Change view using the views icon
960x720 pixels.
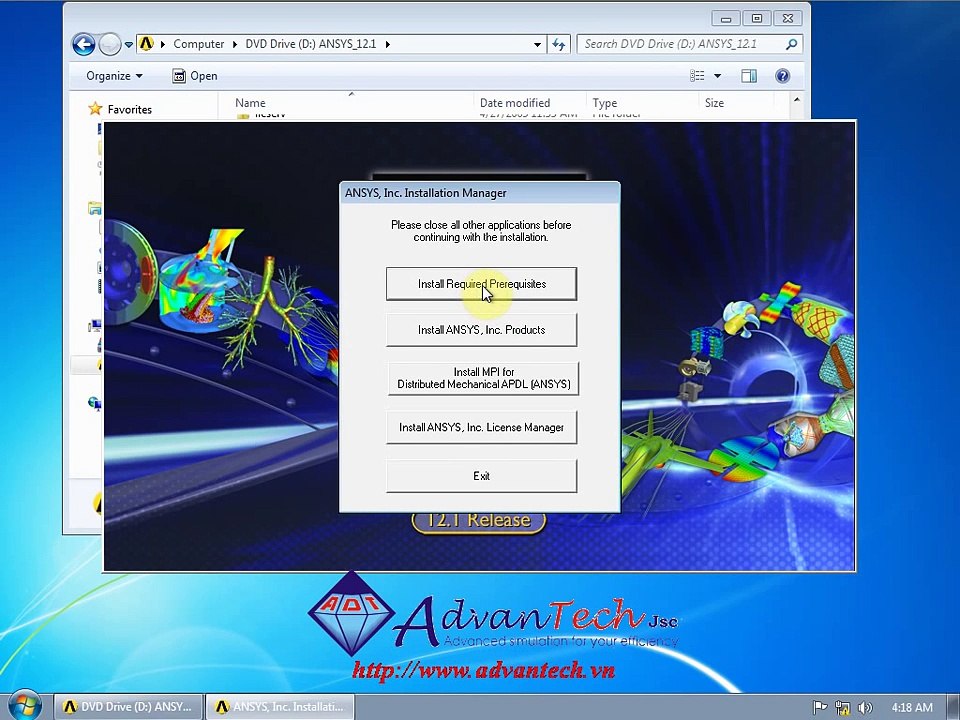697,76
